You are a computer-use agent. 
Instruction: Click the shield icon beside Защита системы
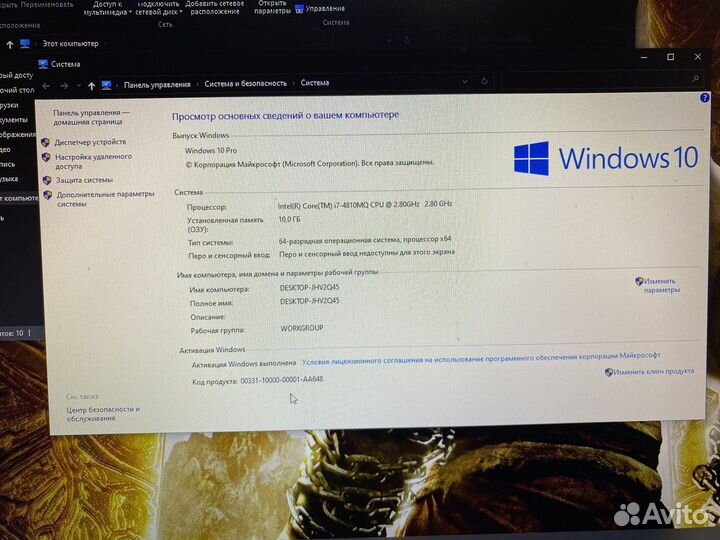coord(47,180)
